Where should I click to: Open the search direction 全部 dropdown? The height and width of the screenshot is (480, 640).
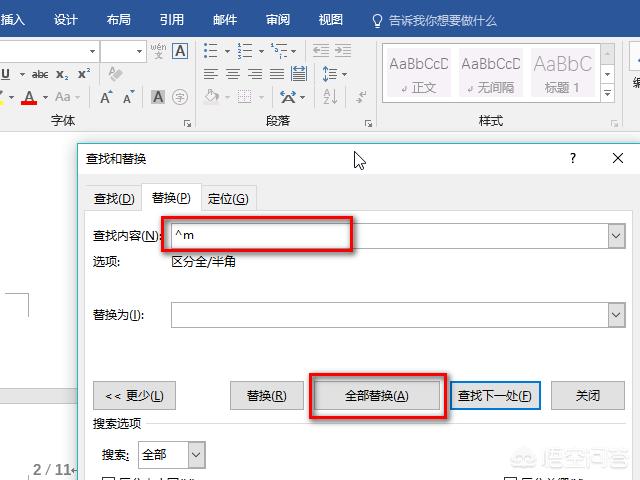click(x=196, y=454)
